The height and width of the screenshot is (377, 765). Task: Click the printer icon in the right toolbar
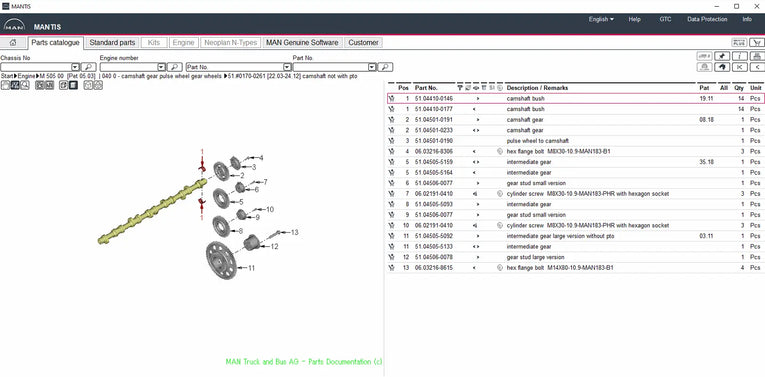[757, 56]
